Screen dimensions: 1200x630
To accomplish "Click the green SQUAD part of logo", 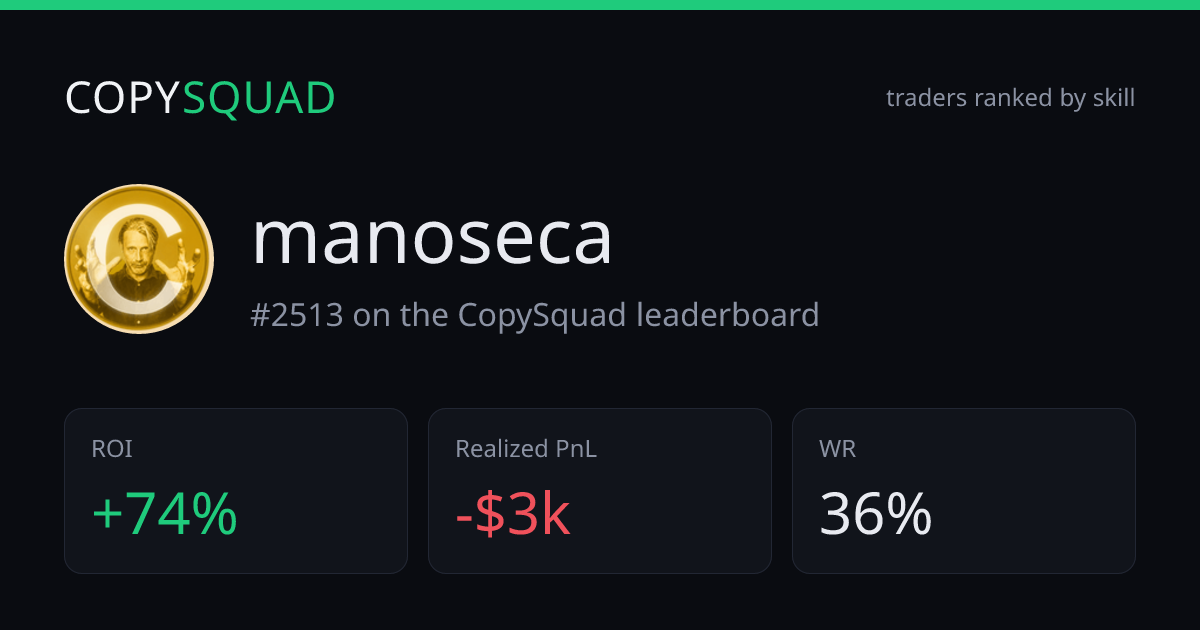I will [x=259, y=99].
